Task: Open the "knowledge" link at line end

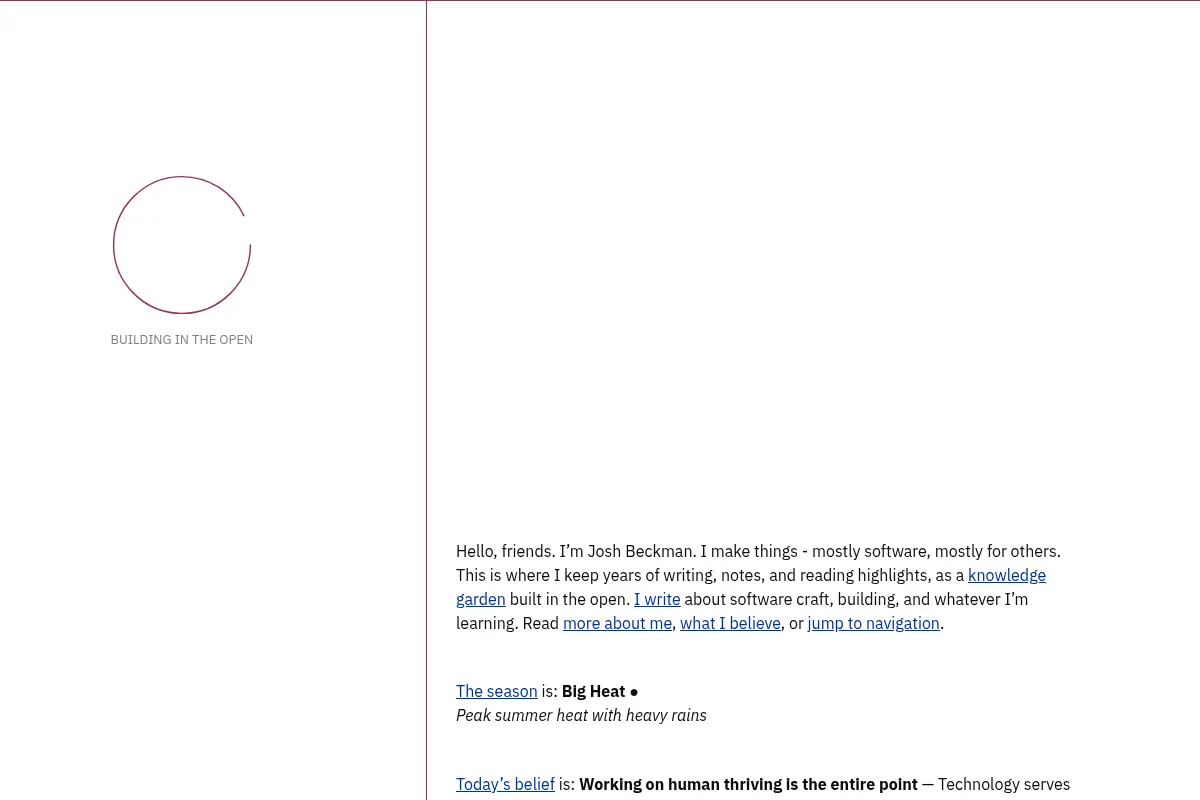Action: pyautogui.click(x=1007, y=575)
